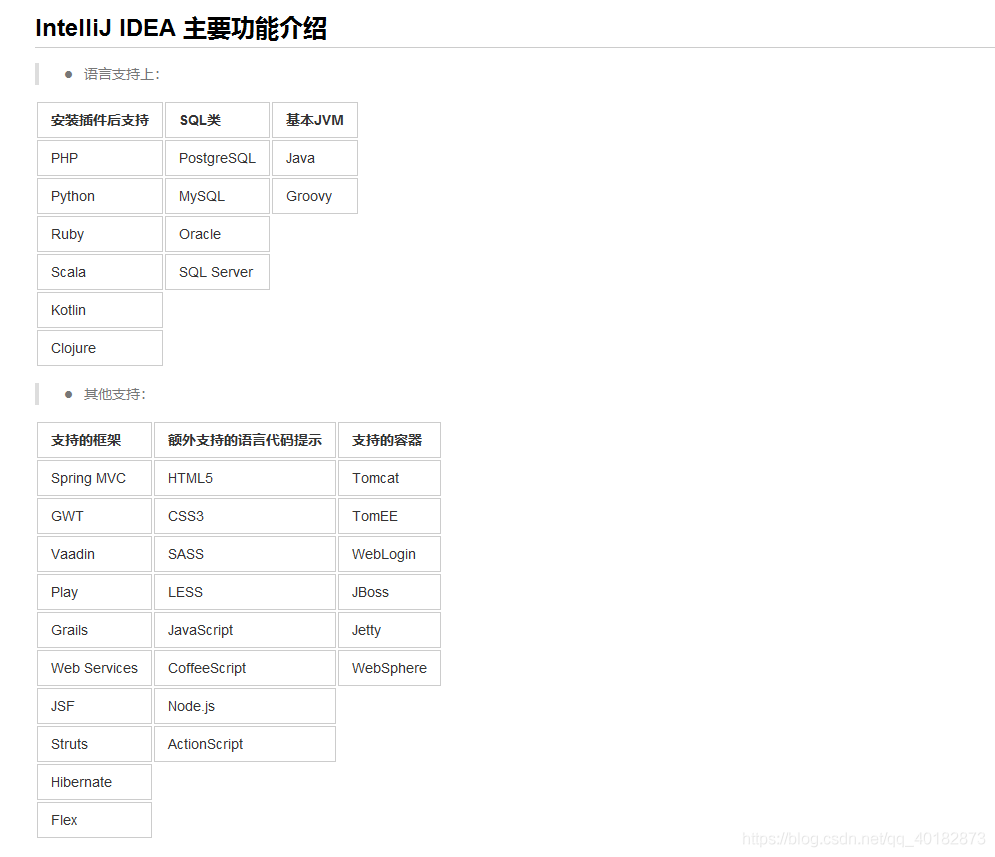Select the 额外支持的语言代码提示 column header
The width and height of the screenshot is (995, 857).
245,440
